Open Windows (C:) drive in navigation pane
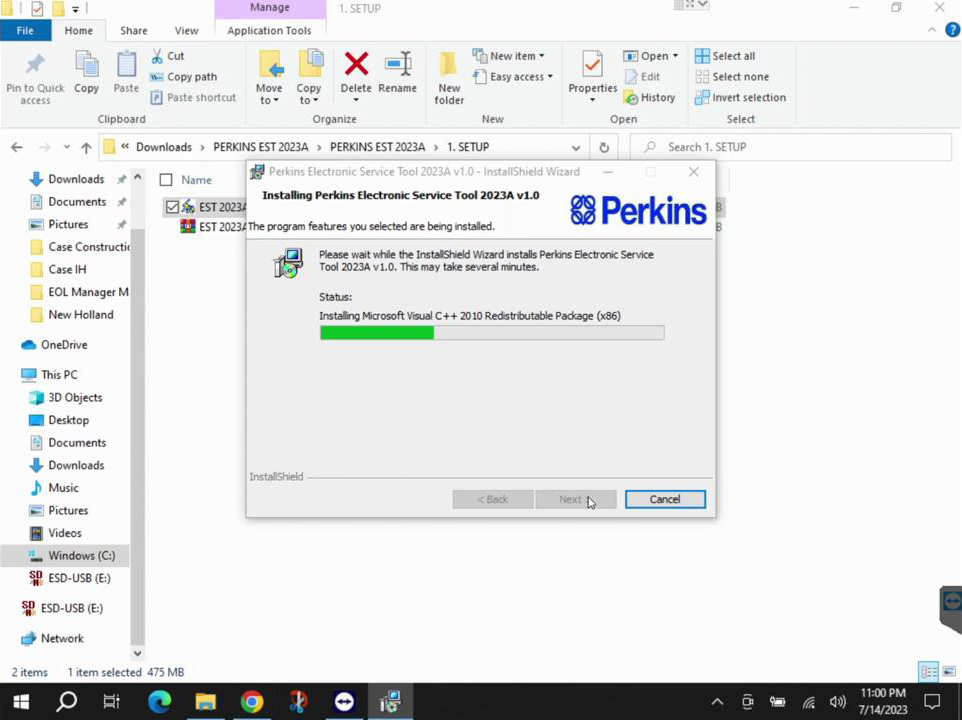Image resolution: width=962 pixels, height=720 pixels. click(x=72, y=556)
